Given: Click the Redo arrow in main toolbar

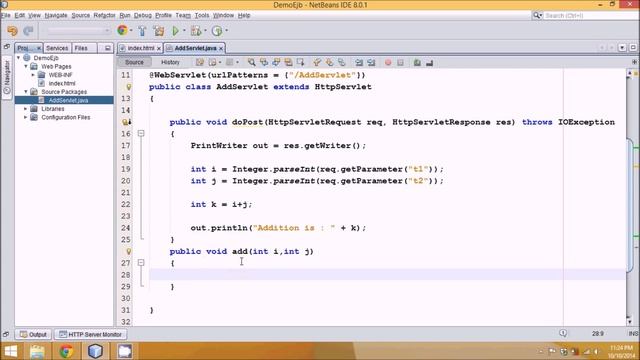Looking at the screenshot, I should coord(28,31).
